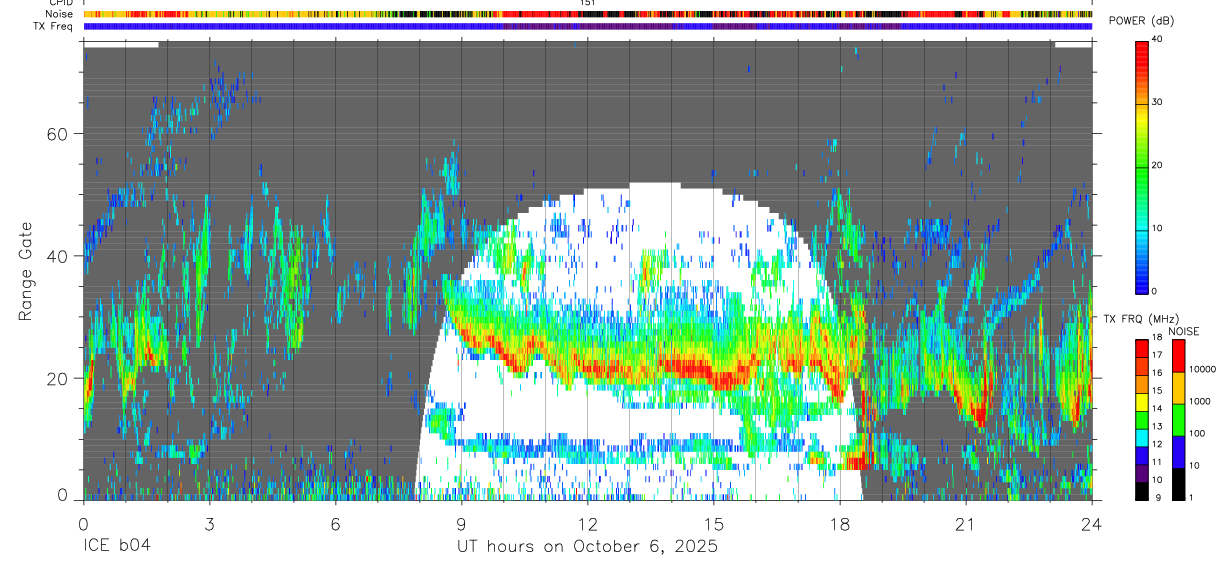Click the 100 label on NOISE scale

pos(1197,433)
